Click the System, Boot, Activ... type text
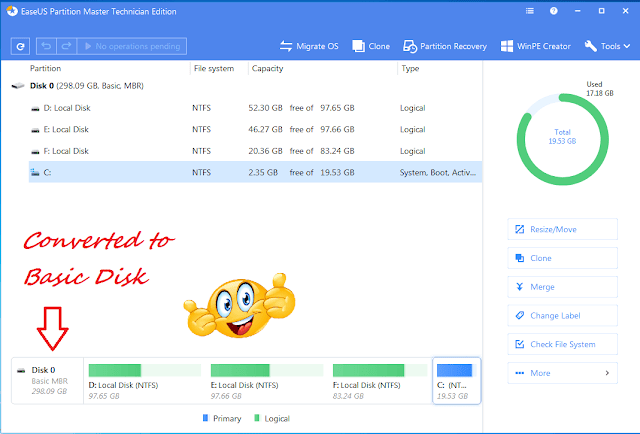Viewport: 640px width, 434px height. [x=438, y=172]
